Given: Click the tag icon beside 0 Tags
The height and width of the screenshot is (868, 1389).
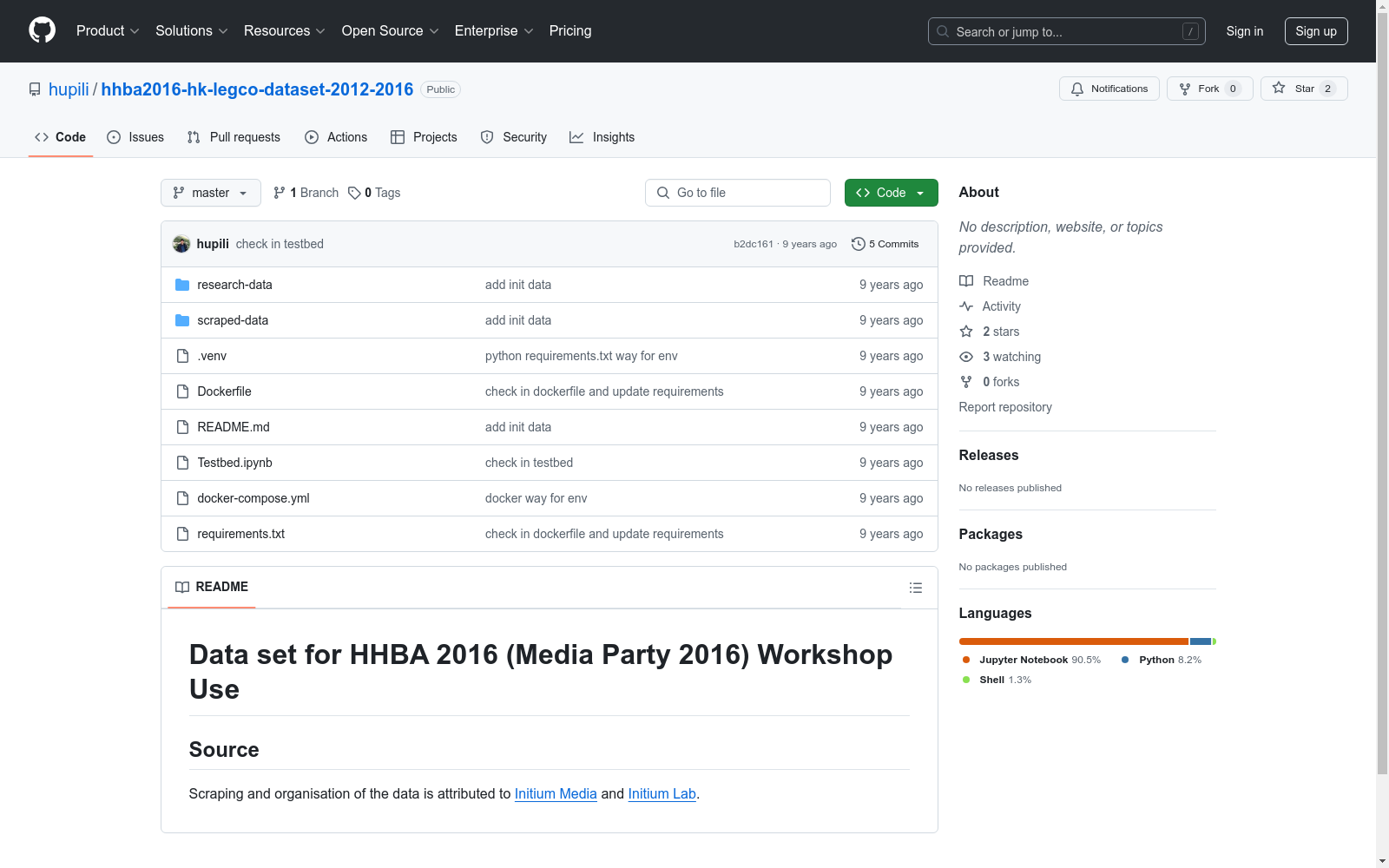Looking at the screenshot, I should point(354,193).
